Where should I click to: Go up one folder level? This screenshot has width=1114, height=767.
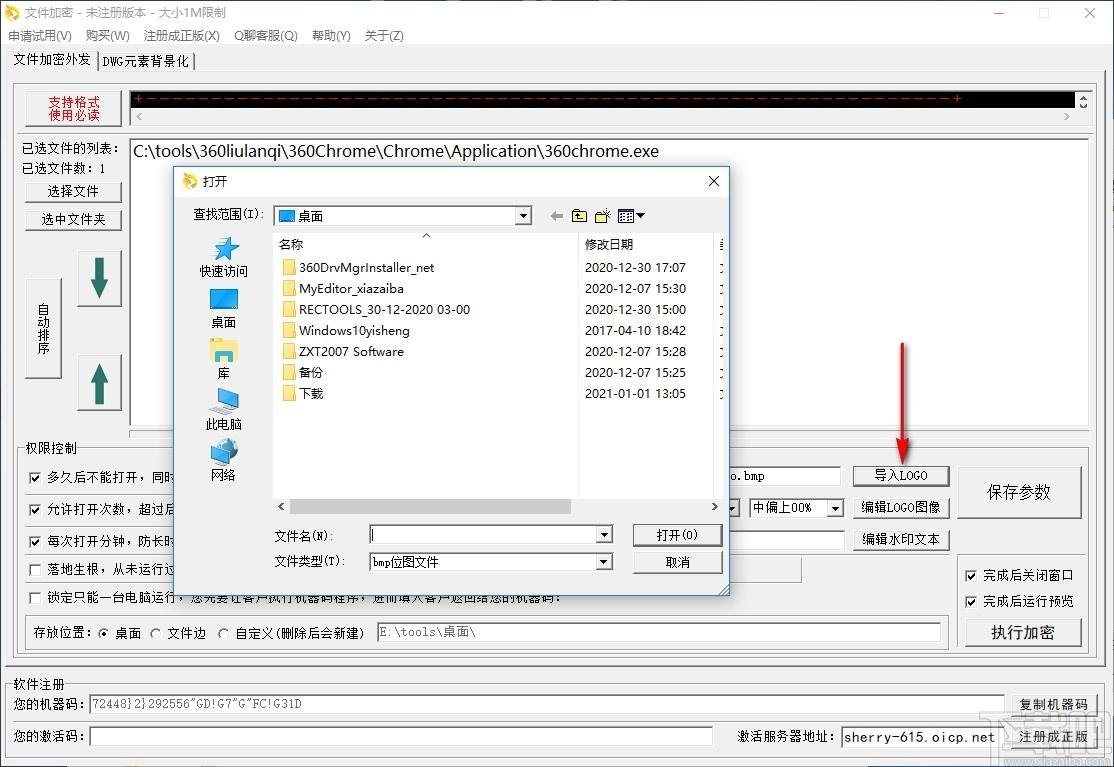pyautogui.click(x=580, y=216)
